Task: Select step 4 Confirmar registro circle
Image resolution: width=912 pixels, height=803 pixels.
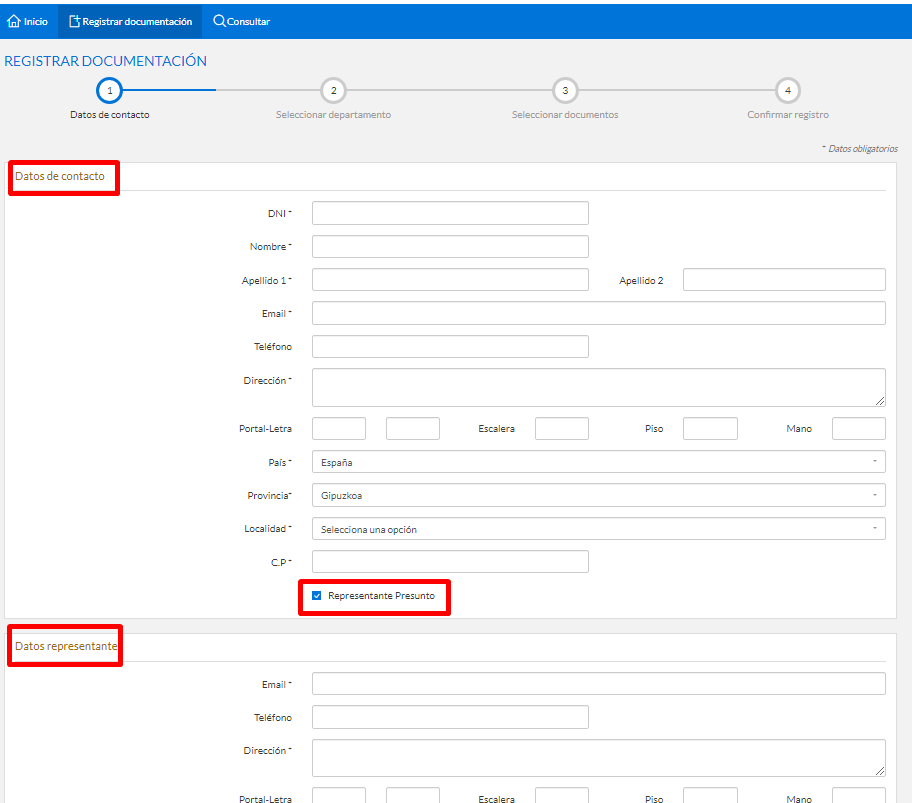Action: (788, 90)
